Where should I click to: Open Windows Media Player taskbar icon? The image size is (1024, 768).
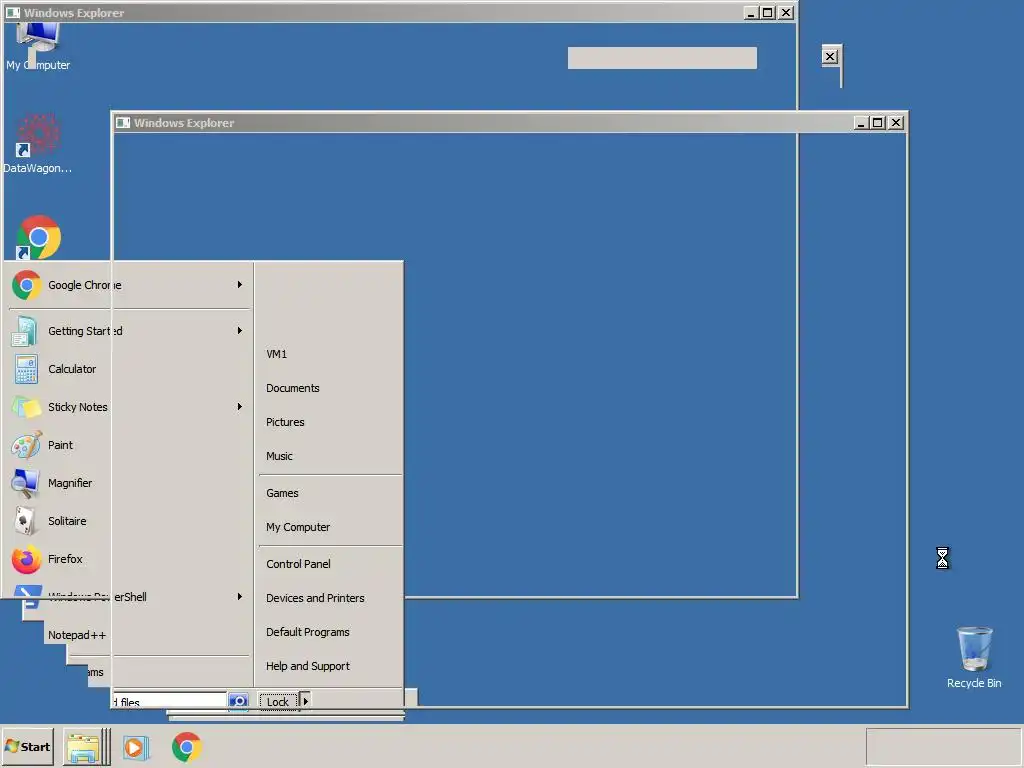click(135, 747)
